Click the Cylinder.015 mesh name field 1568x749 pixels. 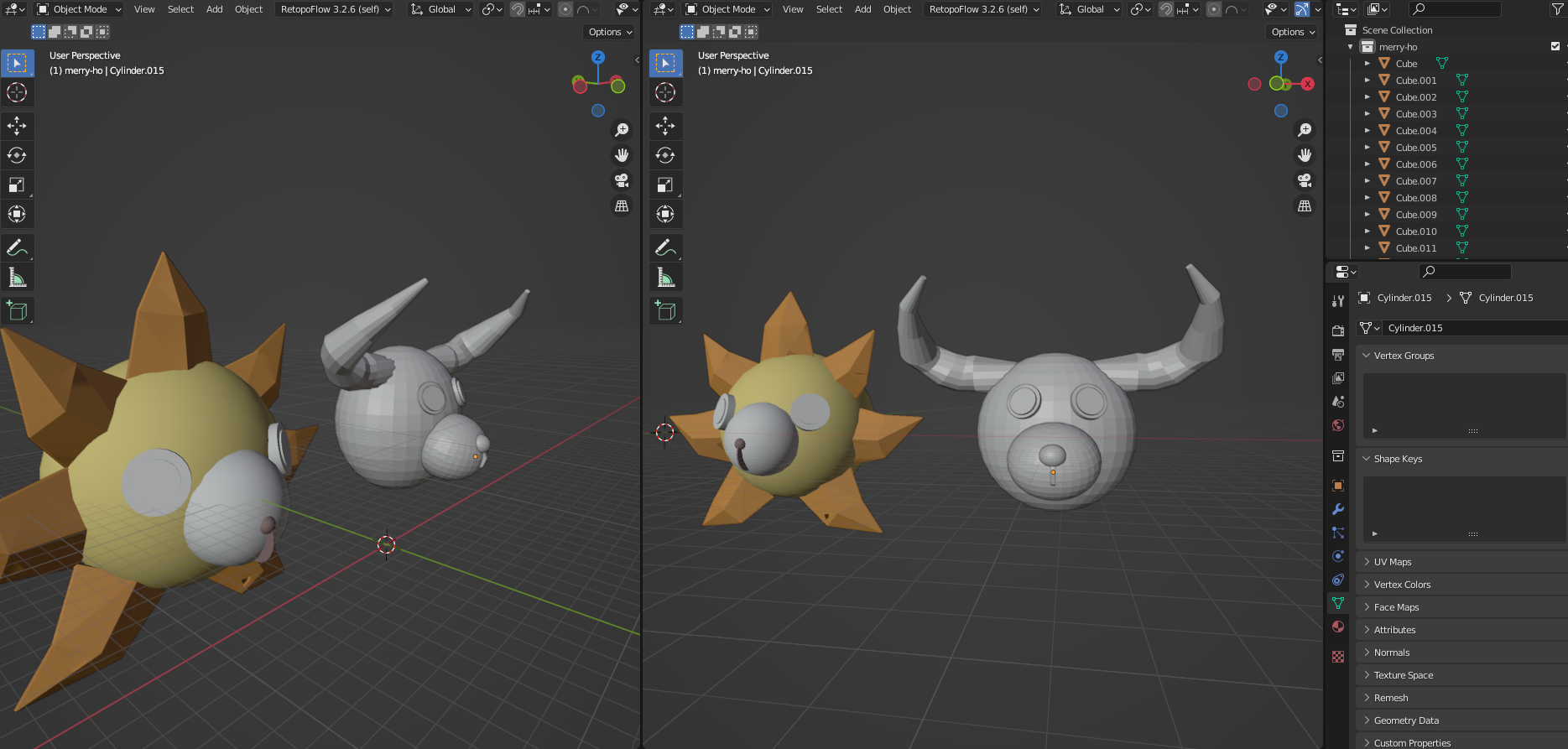[x=1475, y=328]
